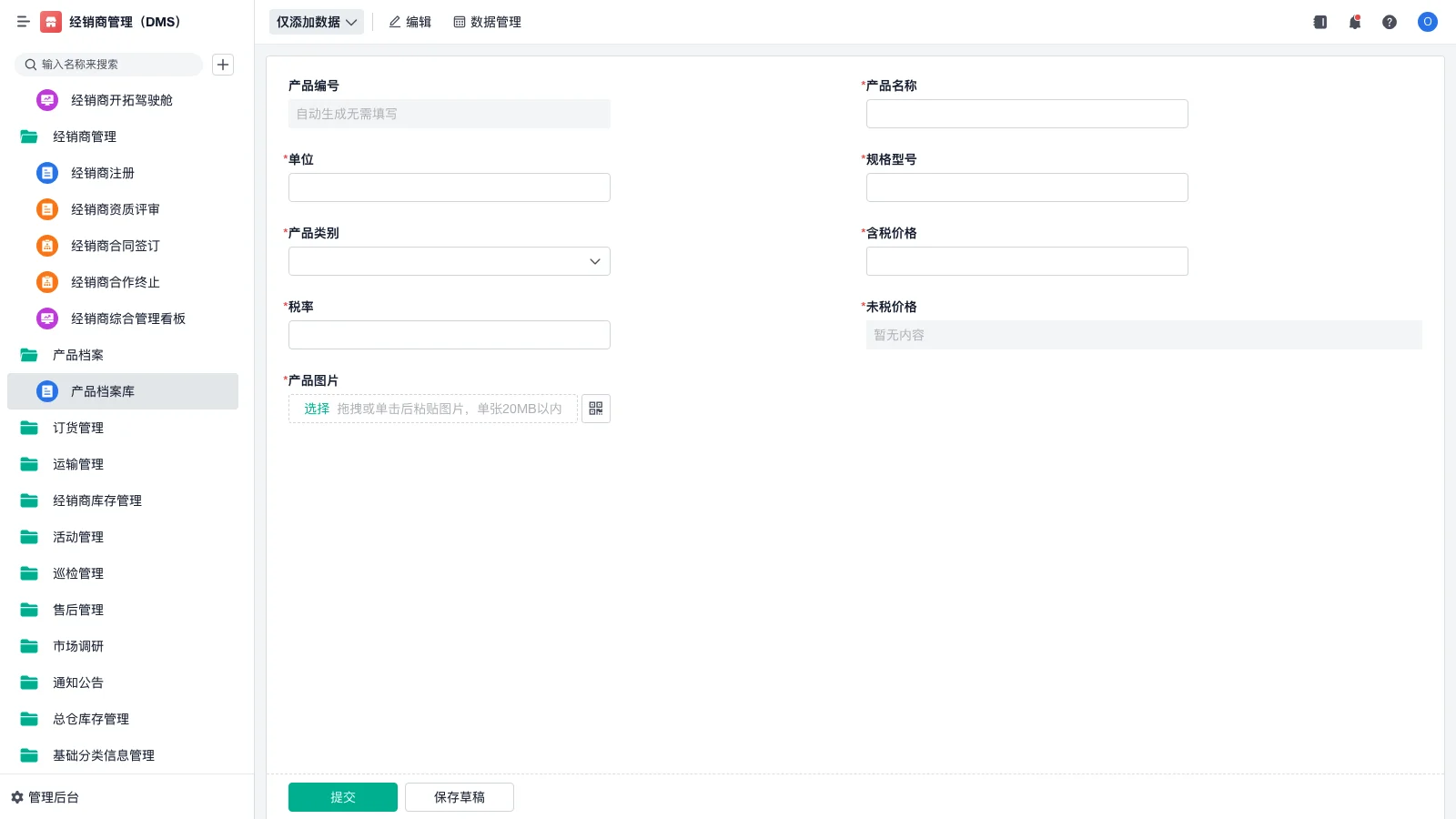Expand the 仅添加数据 mode dropdown
Image resolution: width=1456 pixels, height=819 pixels.
click(x=316, y=22)
